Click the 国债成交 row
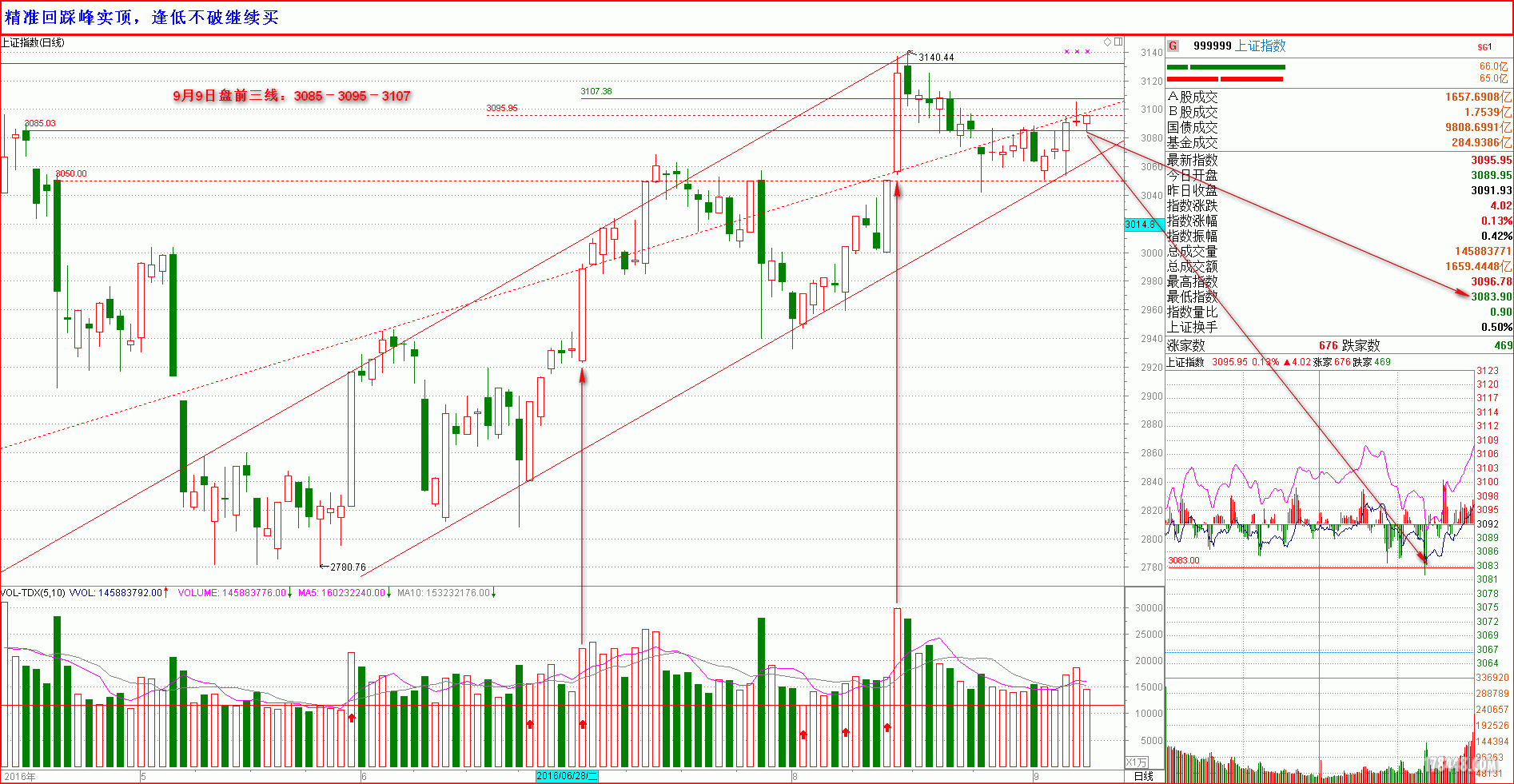Screen dimensions: 1514x784 click(1339, 127)
